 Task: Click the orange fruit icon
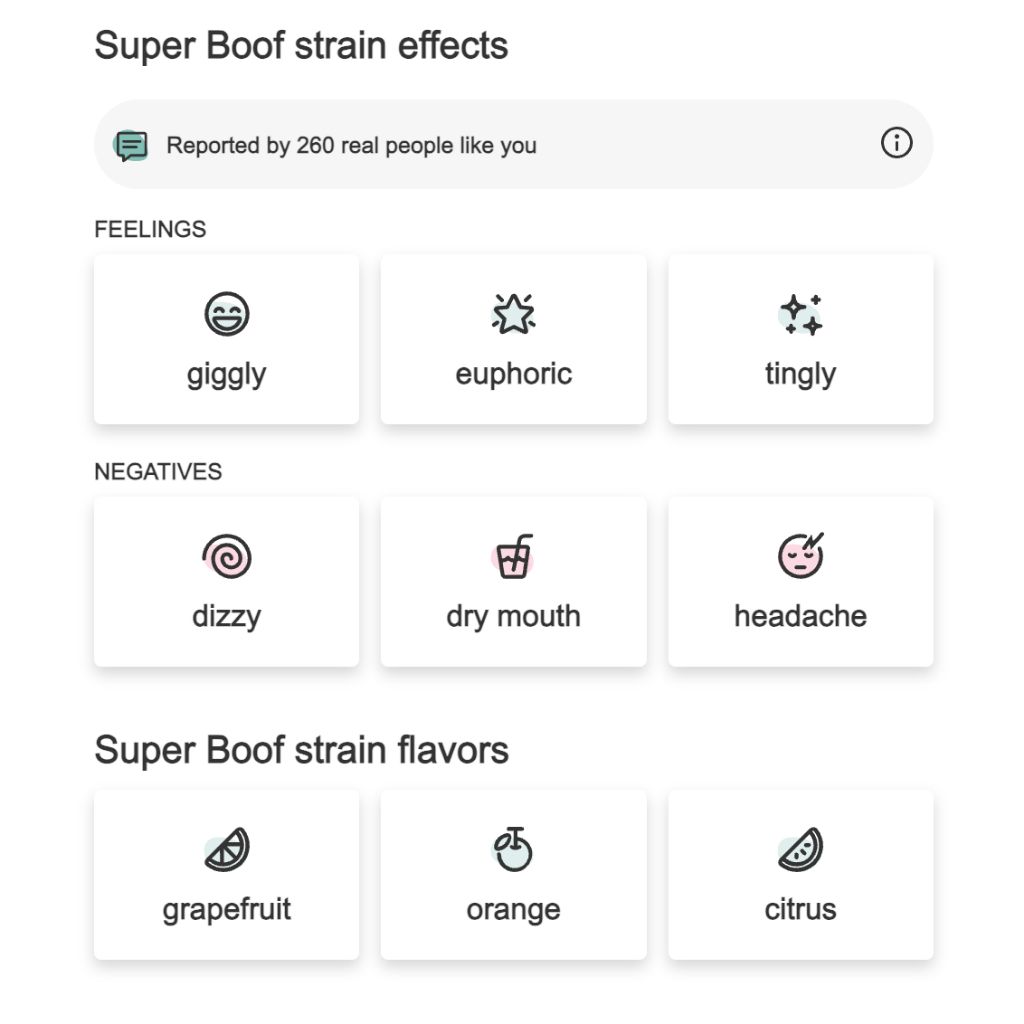pos(513,850)
